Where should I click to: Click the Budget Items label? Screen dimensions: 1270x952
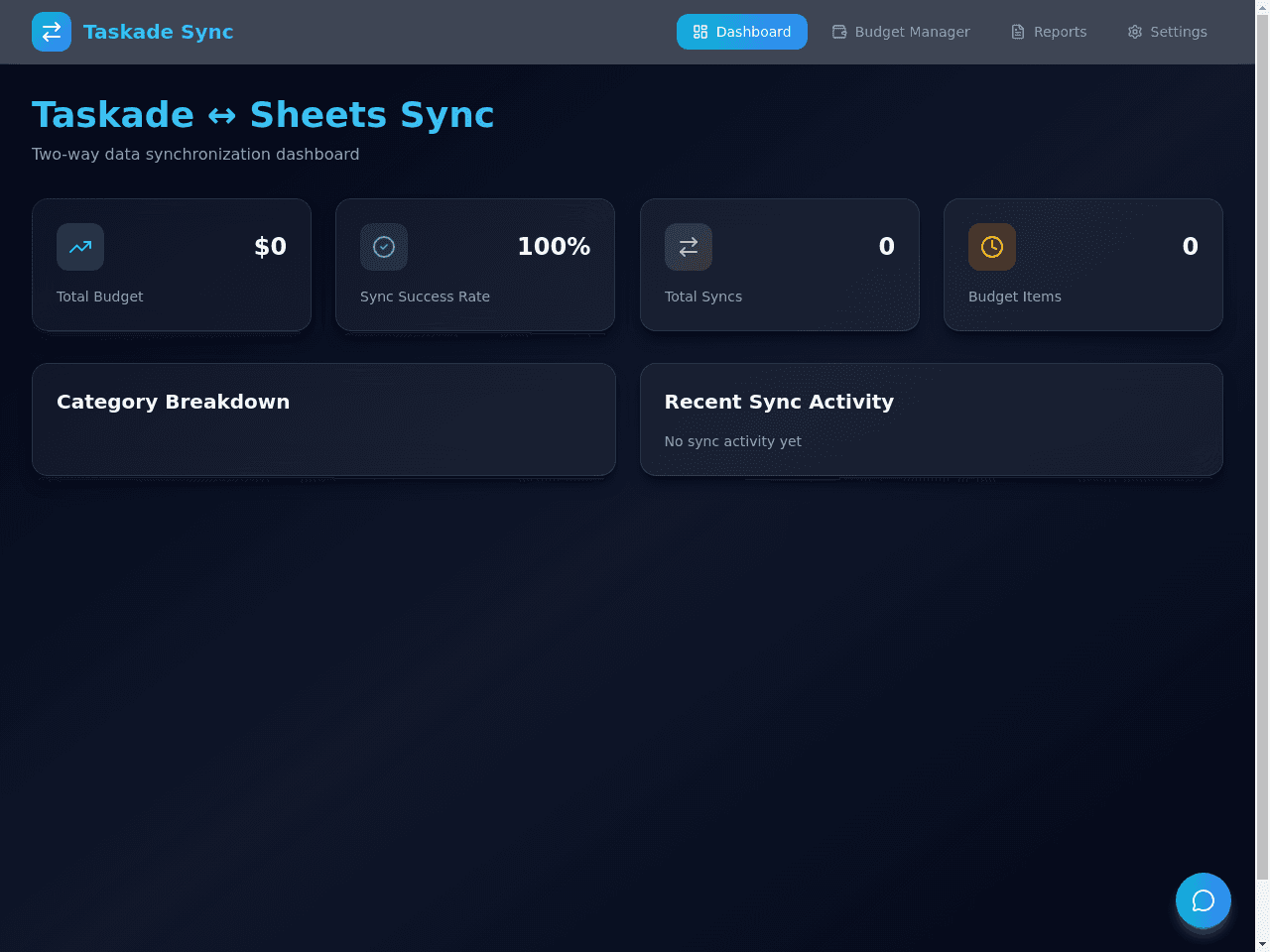click(x=1015, y=297)
